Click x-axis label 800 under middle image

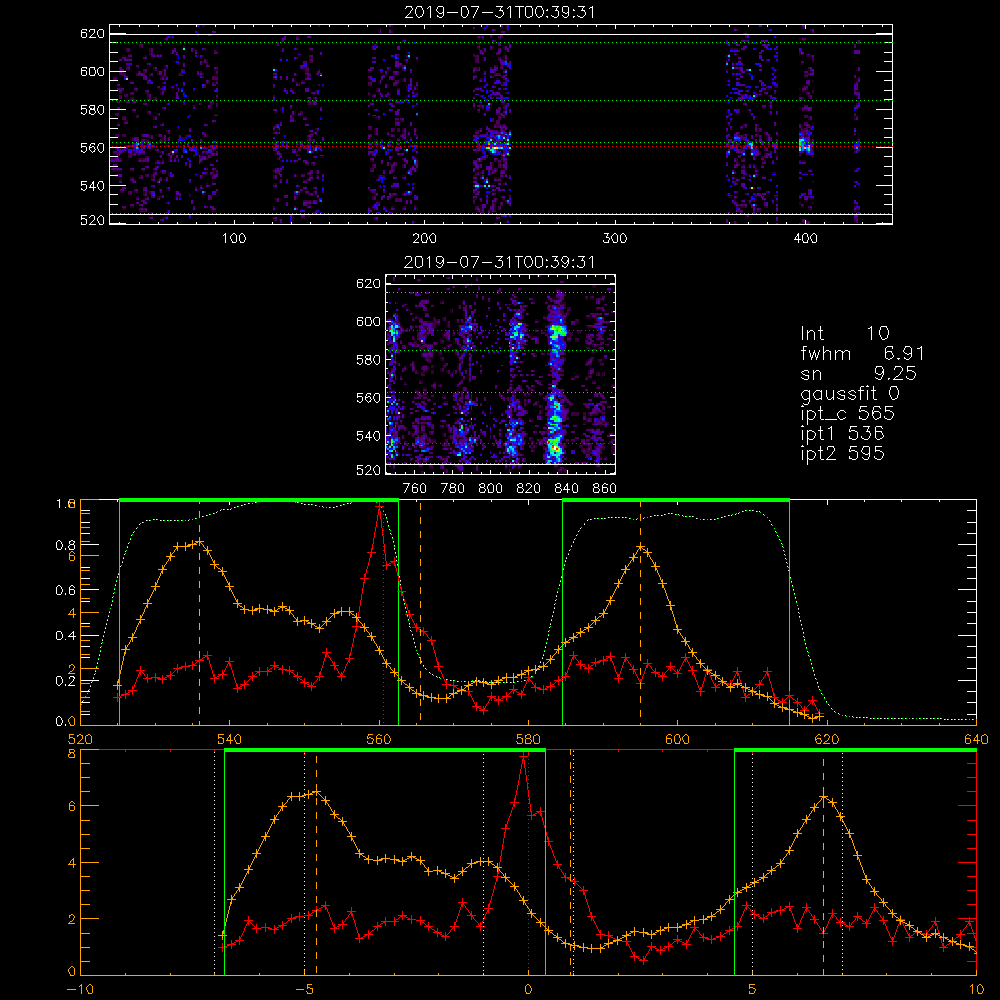490,489
